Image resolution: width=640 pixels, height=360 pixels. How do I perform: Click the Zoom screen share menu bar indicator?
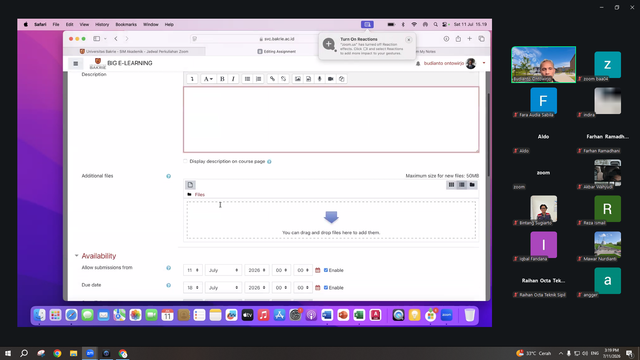click(x=367, y=24)
